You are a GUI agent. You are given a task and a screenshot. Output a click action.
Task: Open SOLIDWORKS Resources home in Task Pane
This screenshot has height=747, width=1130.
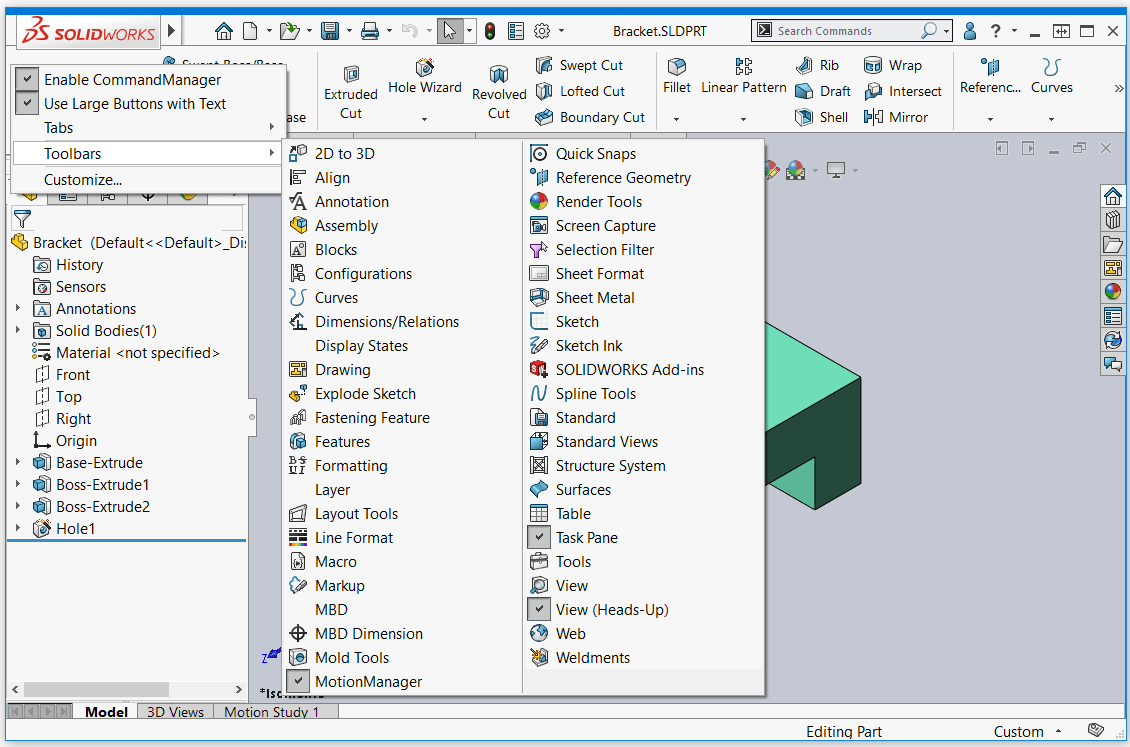click(x=1113, y=196)
